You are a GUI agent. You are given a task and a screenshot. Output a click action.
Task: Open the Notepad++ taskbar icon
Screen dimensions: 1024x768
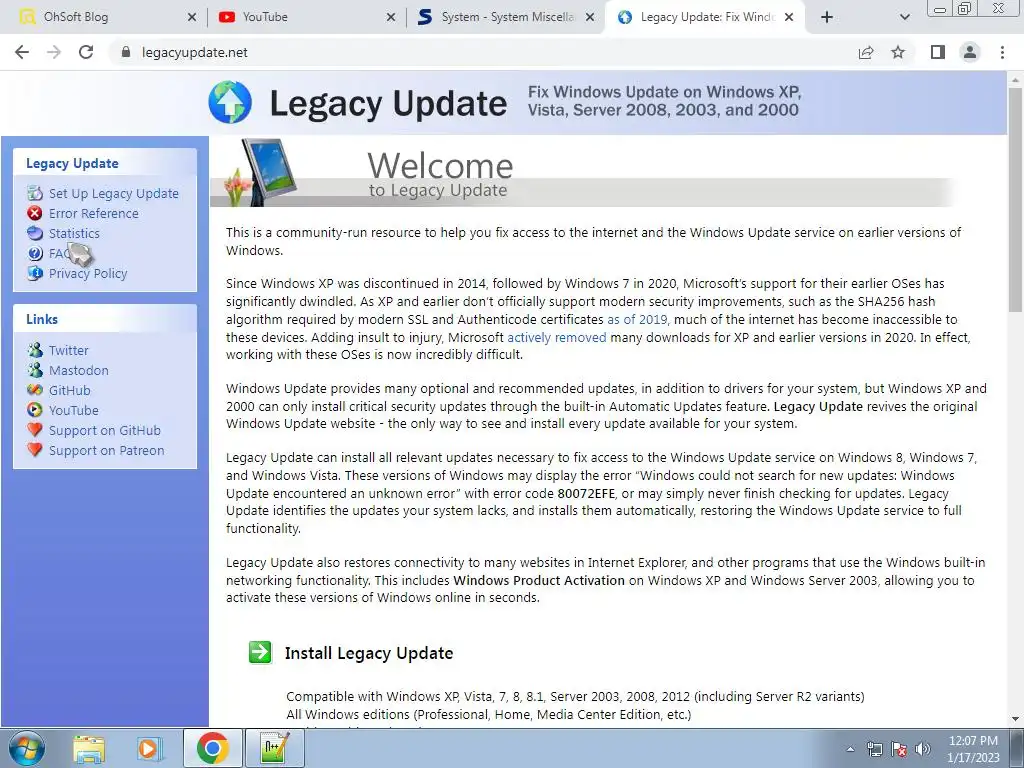tap(274, 748)
